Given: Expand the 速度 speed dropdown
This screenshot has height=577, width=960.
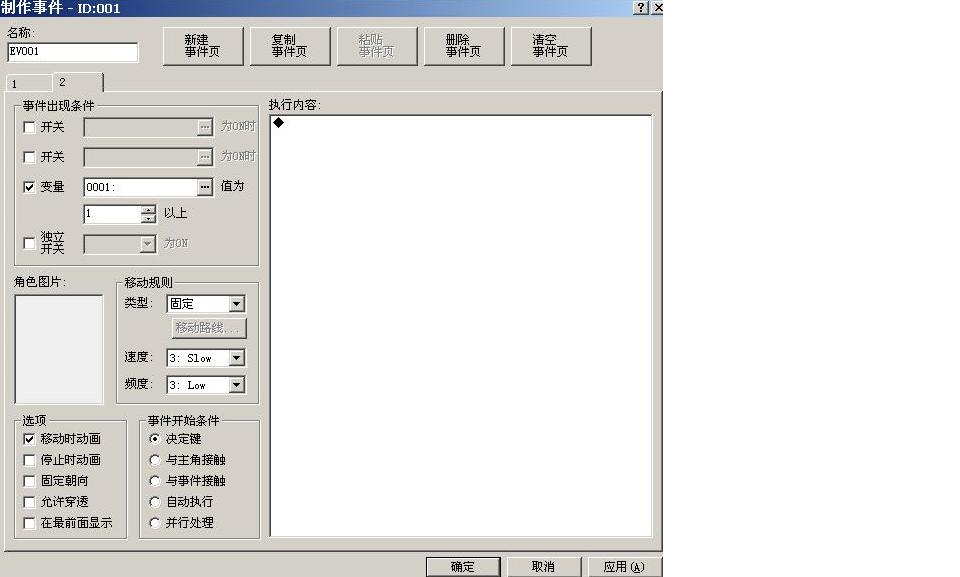Looking at the screenshot, I should tap(236, 358).
